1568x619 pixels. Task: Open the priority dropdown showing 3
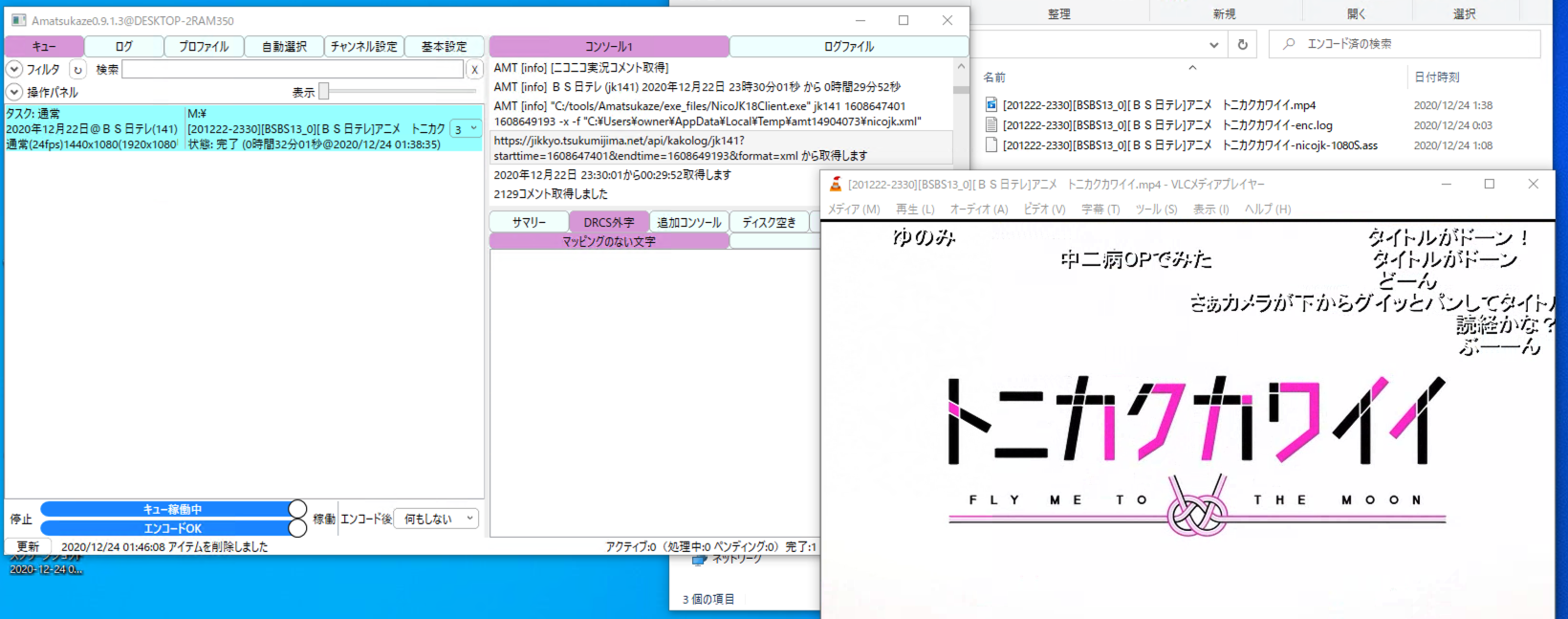466,128
